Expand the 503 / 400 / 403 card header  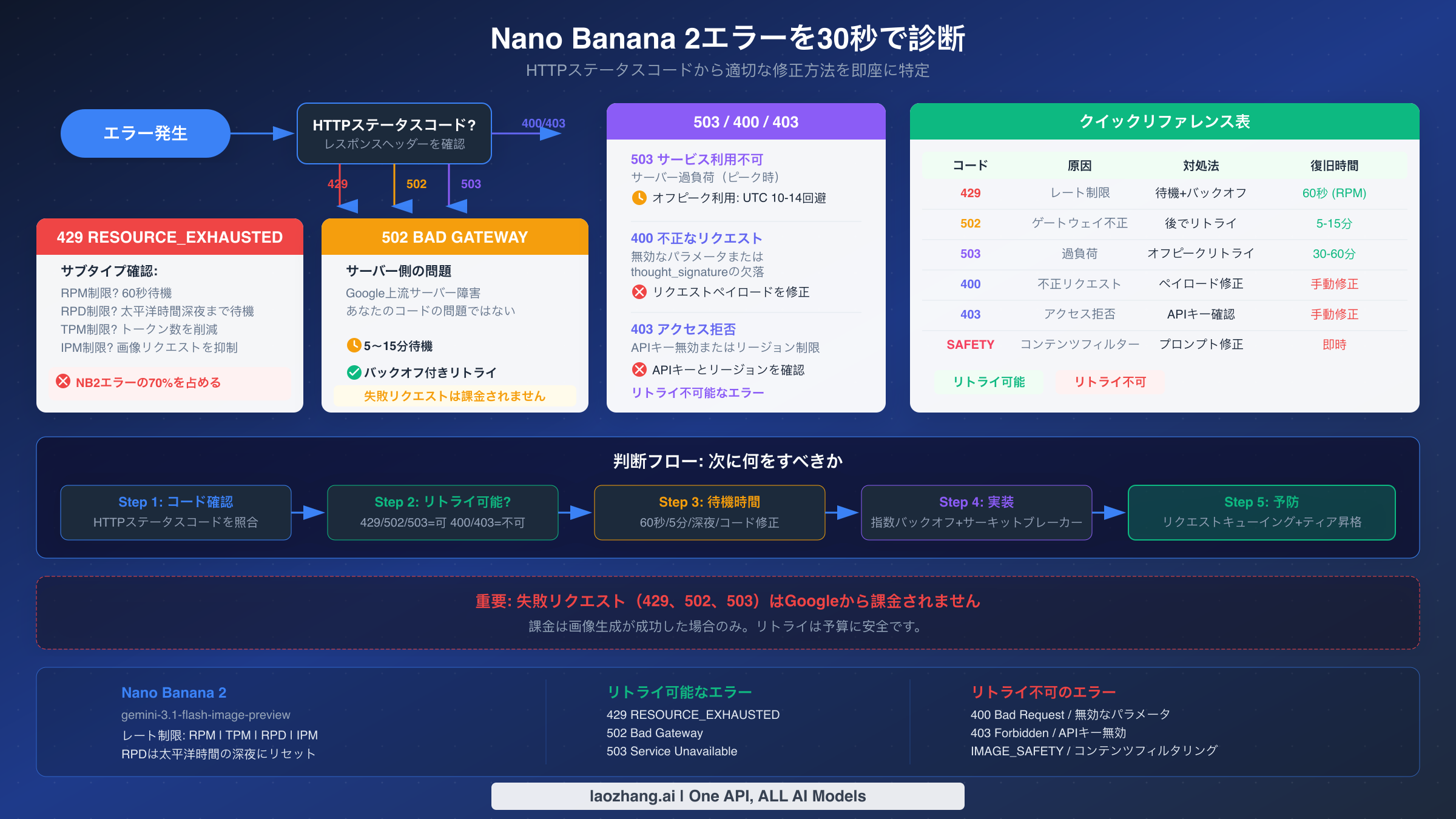[746, 122]
